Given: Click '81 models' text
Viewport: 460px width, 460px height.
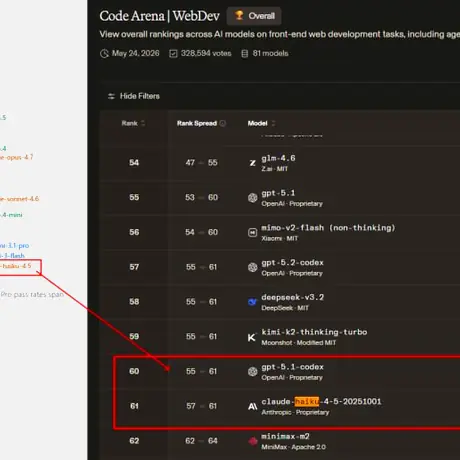Looking at the screenshot, I should [x=270, y=53].
